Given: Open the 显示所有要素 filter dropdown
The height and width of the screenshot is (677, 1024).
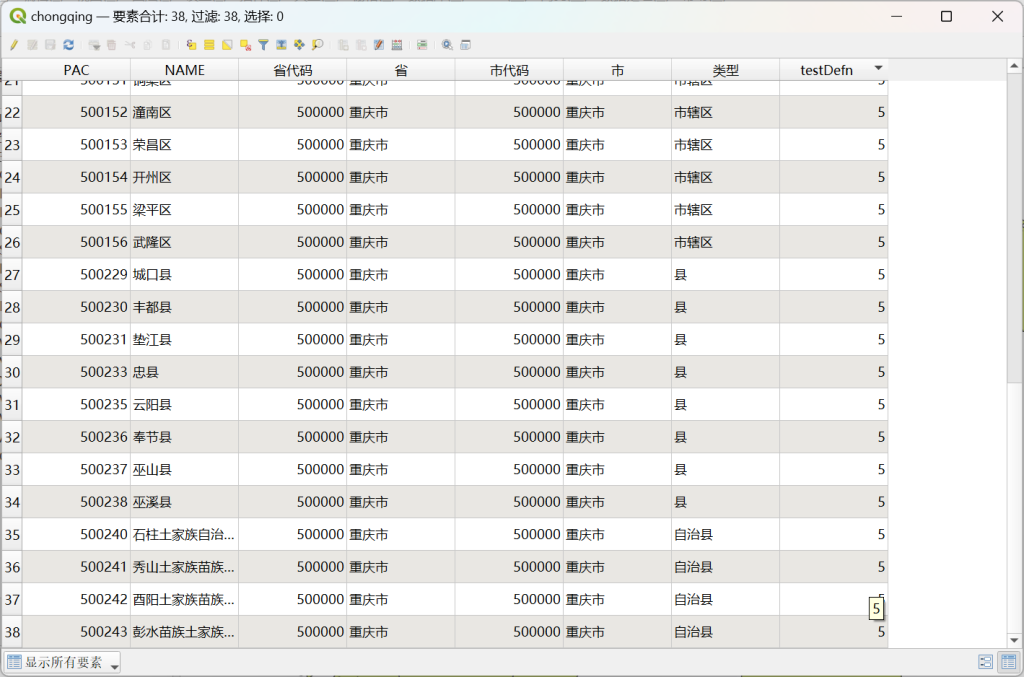Looking at the screenshot, I should click(63, 662).
